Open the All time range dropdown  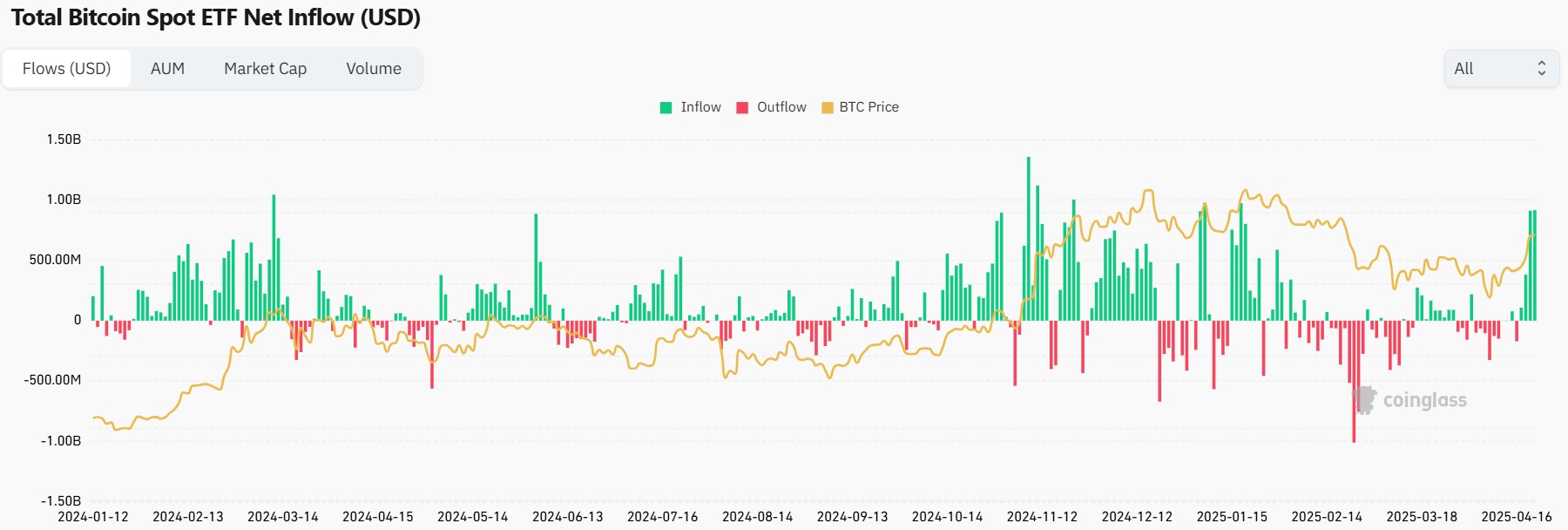point(1500,69)
